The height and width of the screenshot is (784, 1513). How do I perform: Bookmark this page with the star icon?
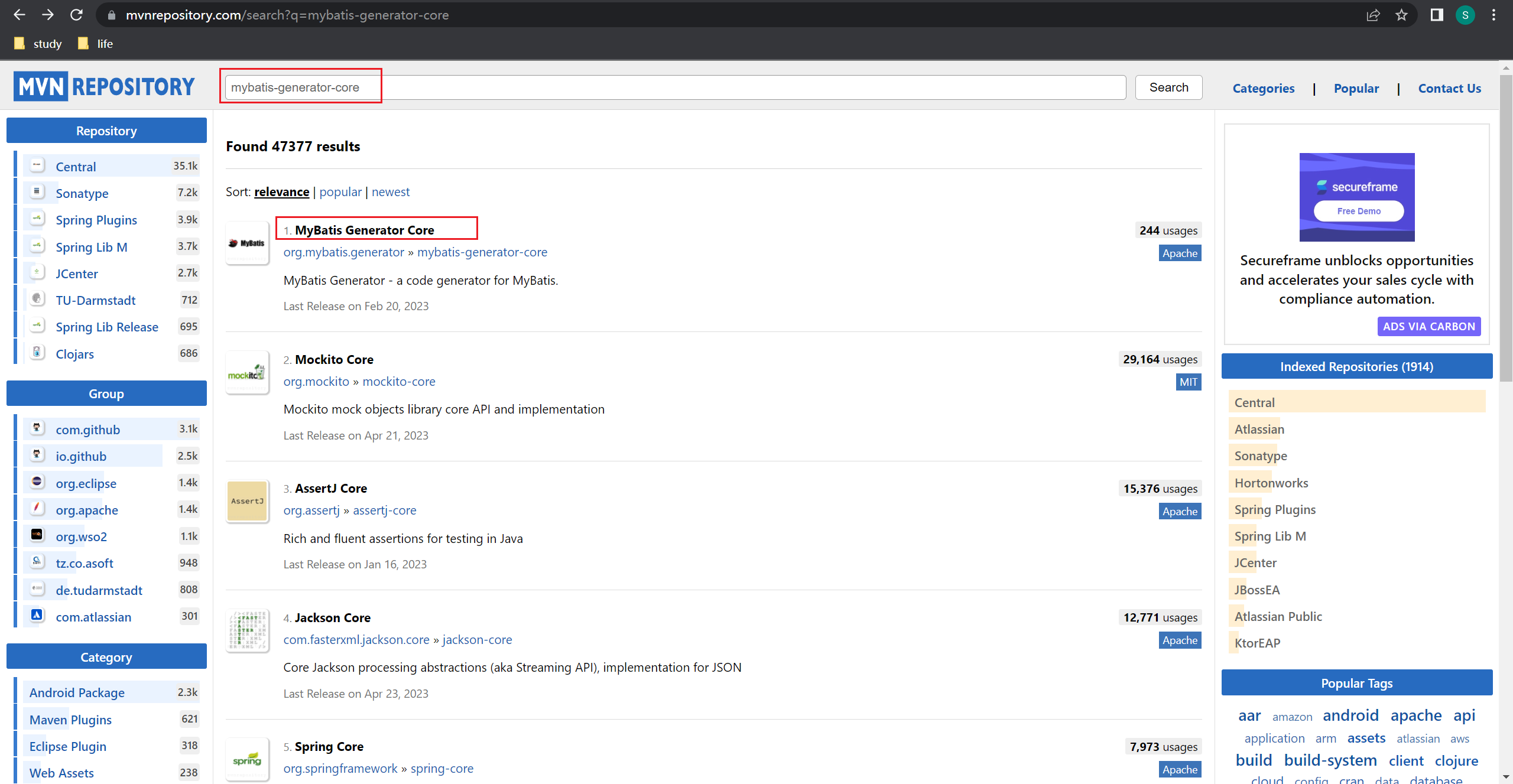[x=1401, y=15]
